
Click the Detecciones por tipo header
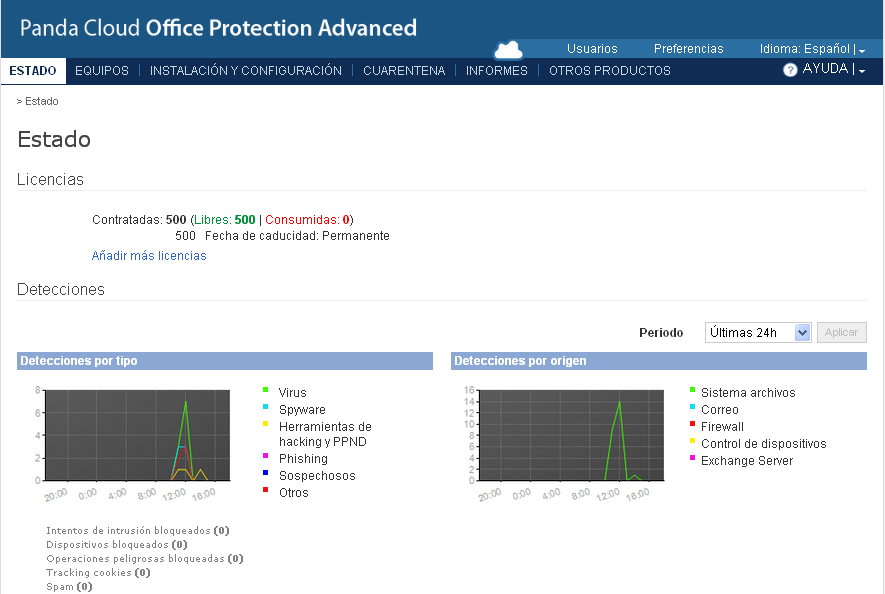[x=225, y=361]
